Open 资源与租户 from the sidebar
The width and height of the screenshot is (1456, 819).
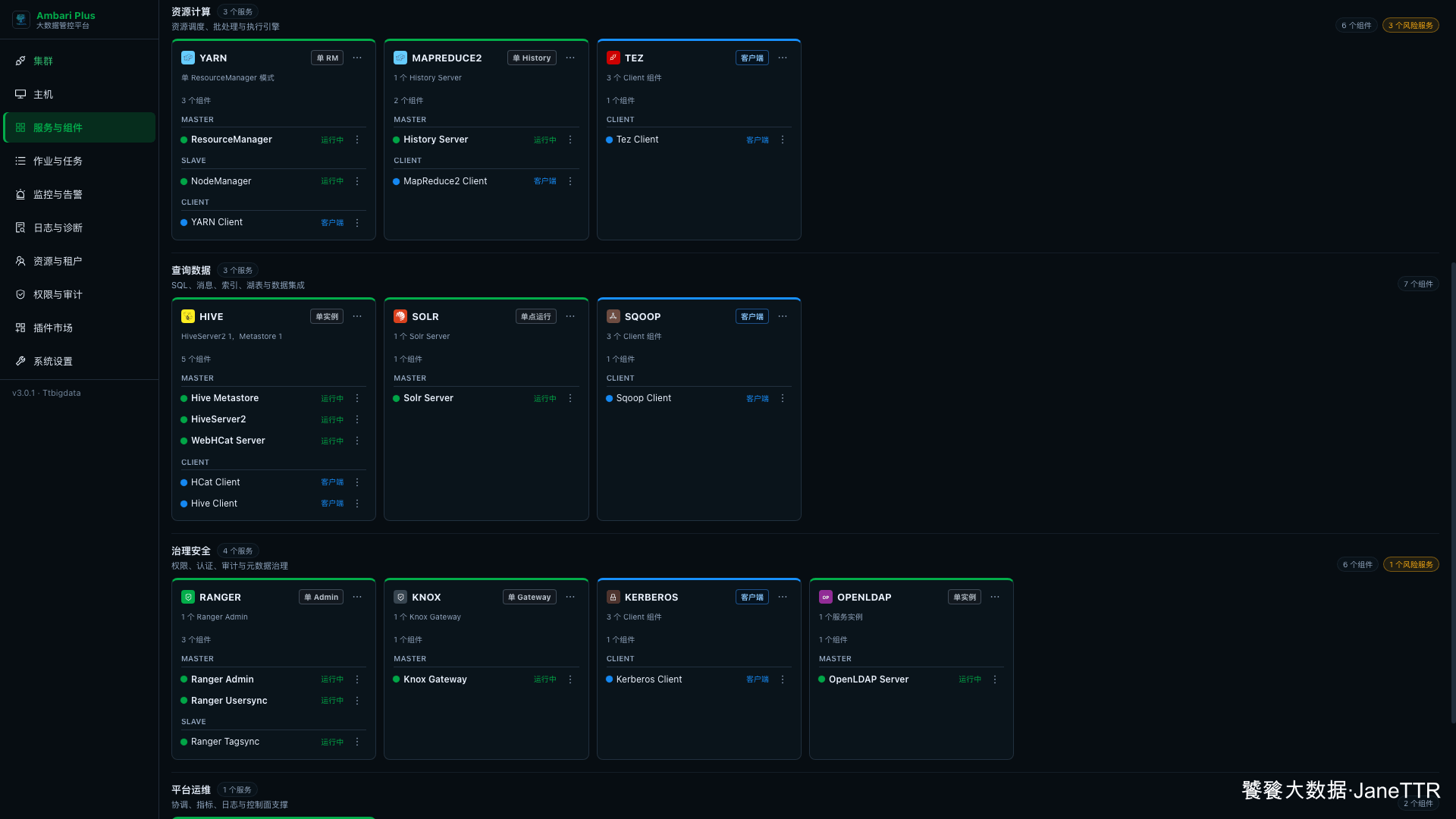click(79, 261)
